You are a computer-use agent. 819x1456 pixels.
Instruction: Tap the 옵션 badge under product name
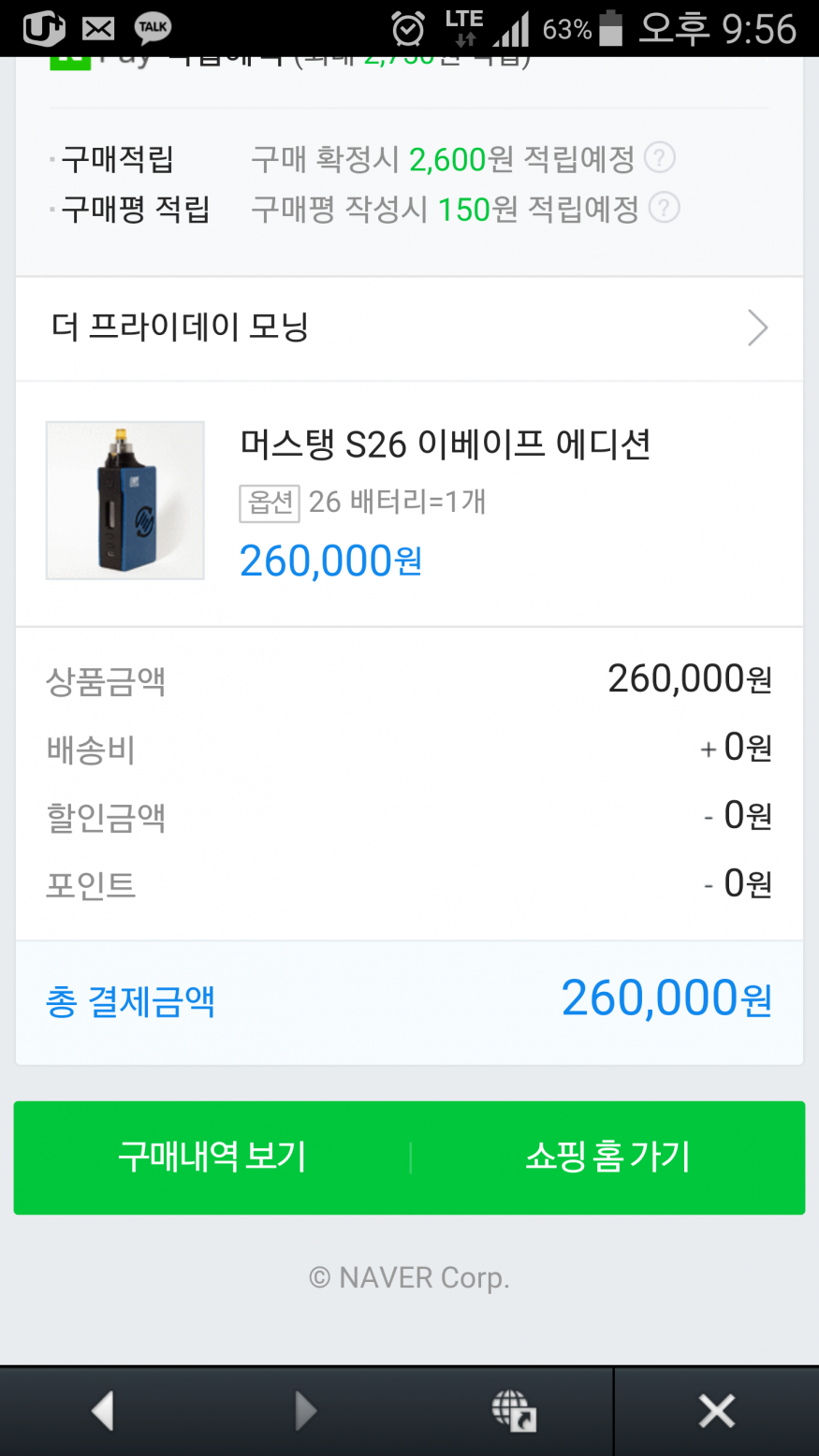[270, 502]
